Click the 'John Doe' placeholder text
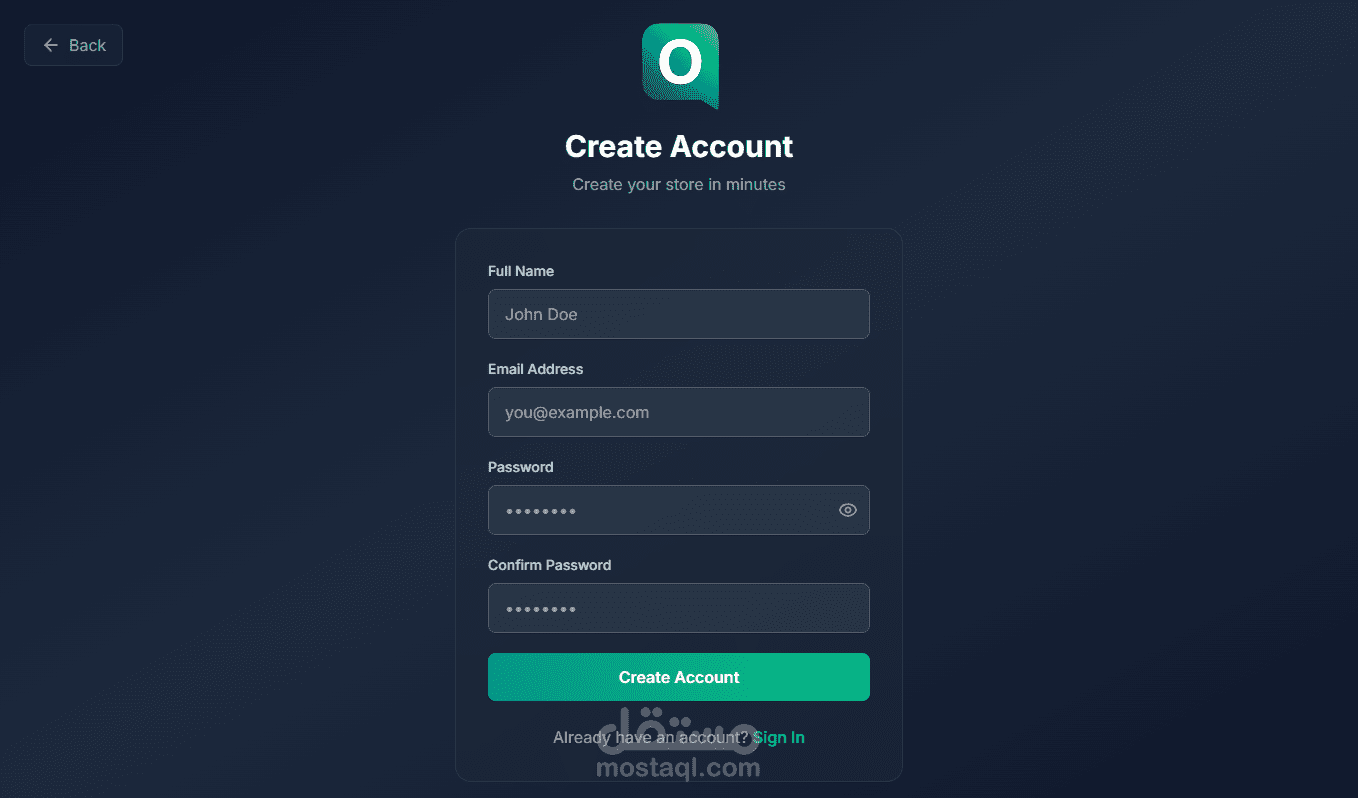Image resolution: width=1358 pixels, height=798 pixels. [541, 314]
